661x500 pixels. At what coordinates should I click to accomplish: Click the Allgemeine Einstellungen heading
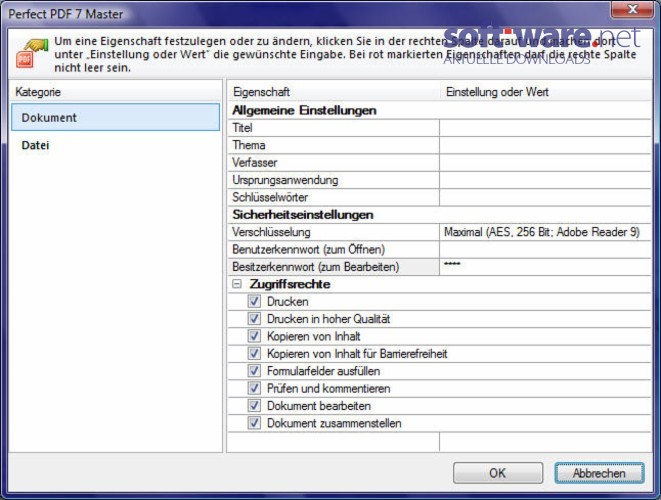pyautogui.click(x=304, y=110)
